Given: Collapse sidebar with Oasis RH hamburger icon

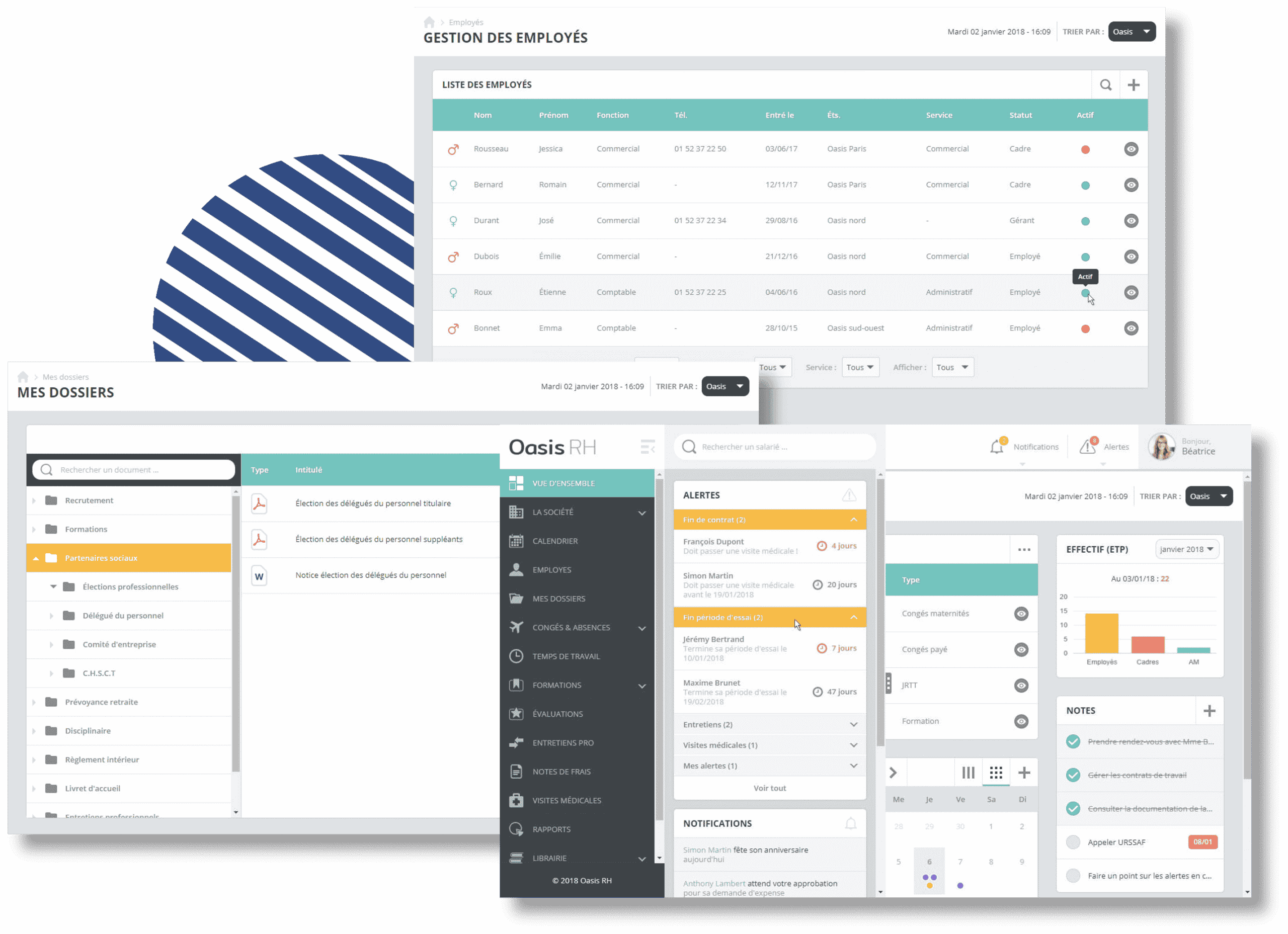Looking at the screenshot, I should point(648,447).
